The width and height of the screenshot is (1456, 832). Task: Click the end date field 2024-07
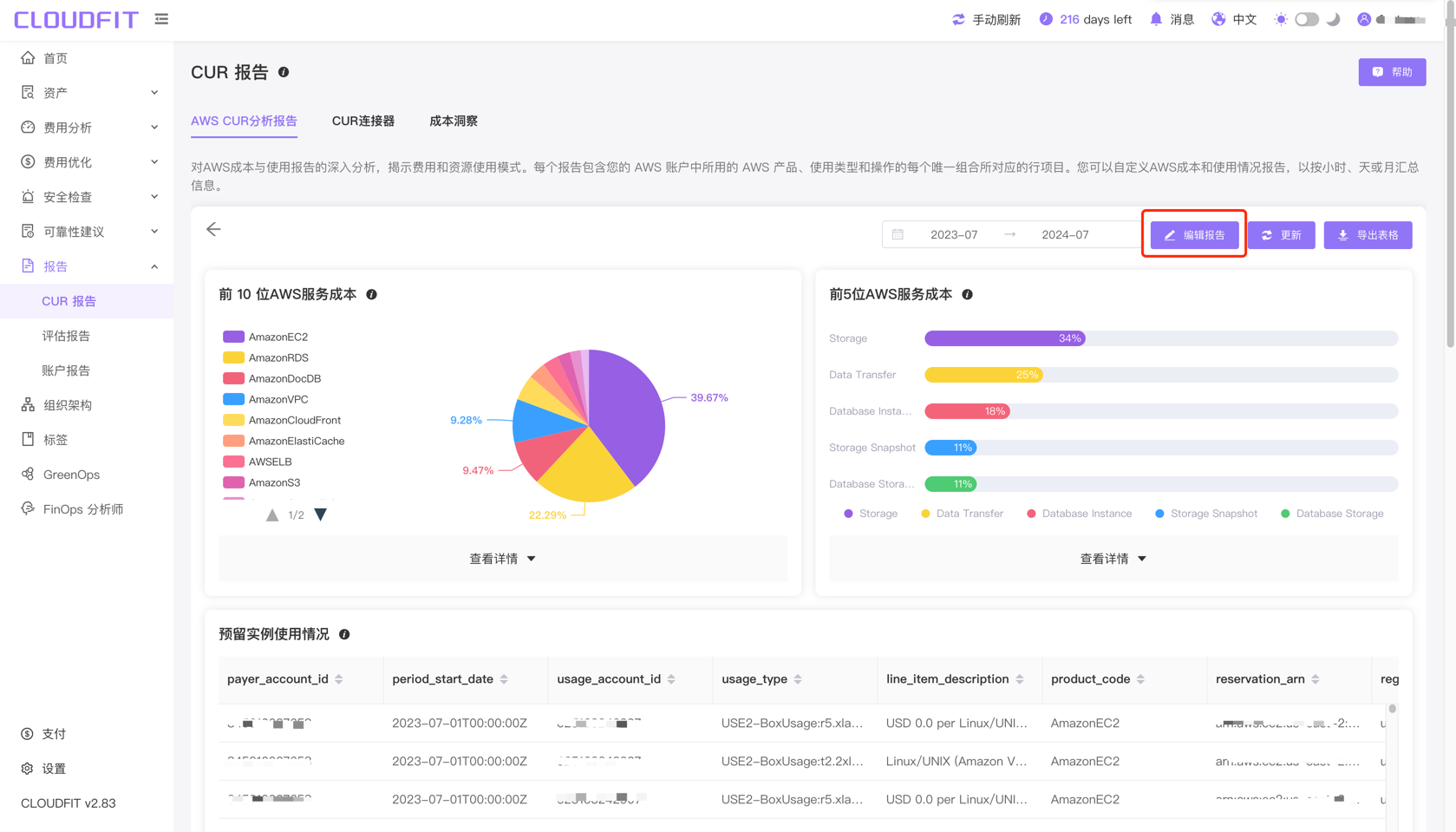[1065, 234]
